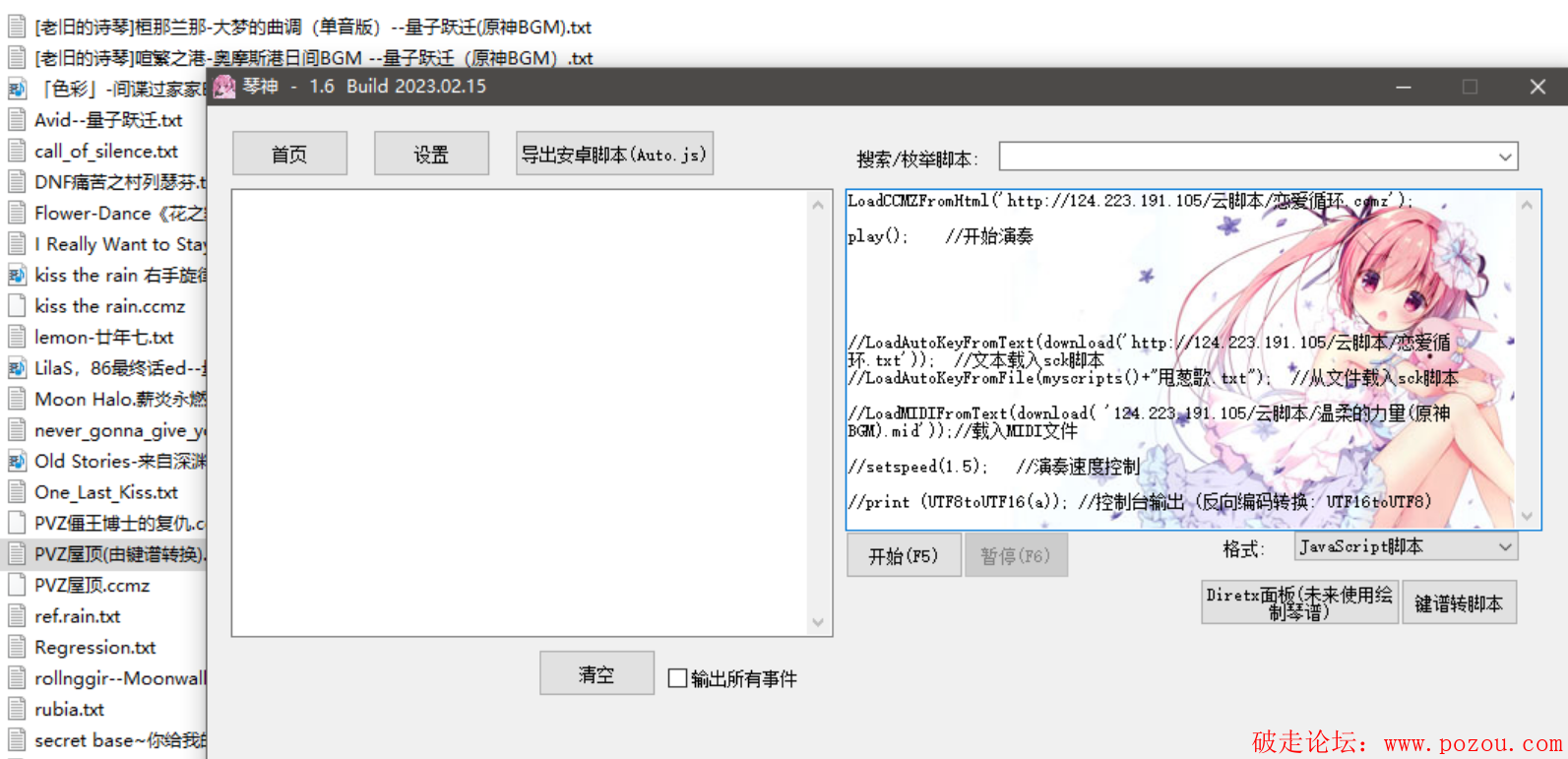
Task: Select the file secret base~你给我的
Action: [120, 740]
